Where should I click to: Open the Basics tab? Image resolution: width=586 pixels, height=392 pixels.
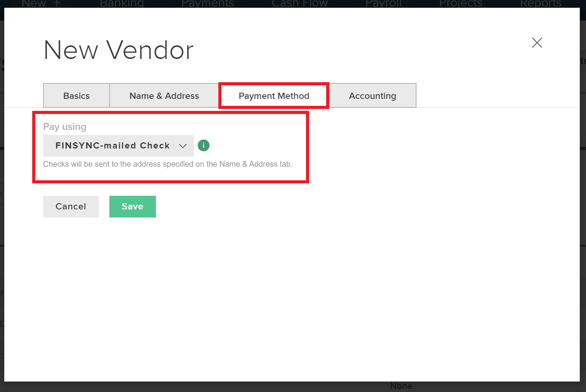76,96
